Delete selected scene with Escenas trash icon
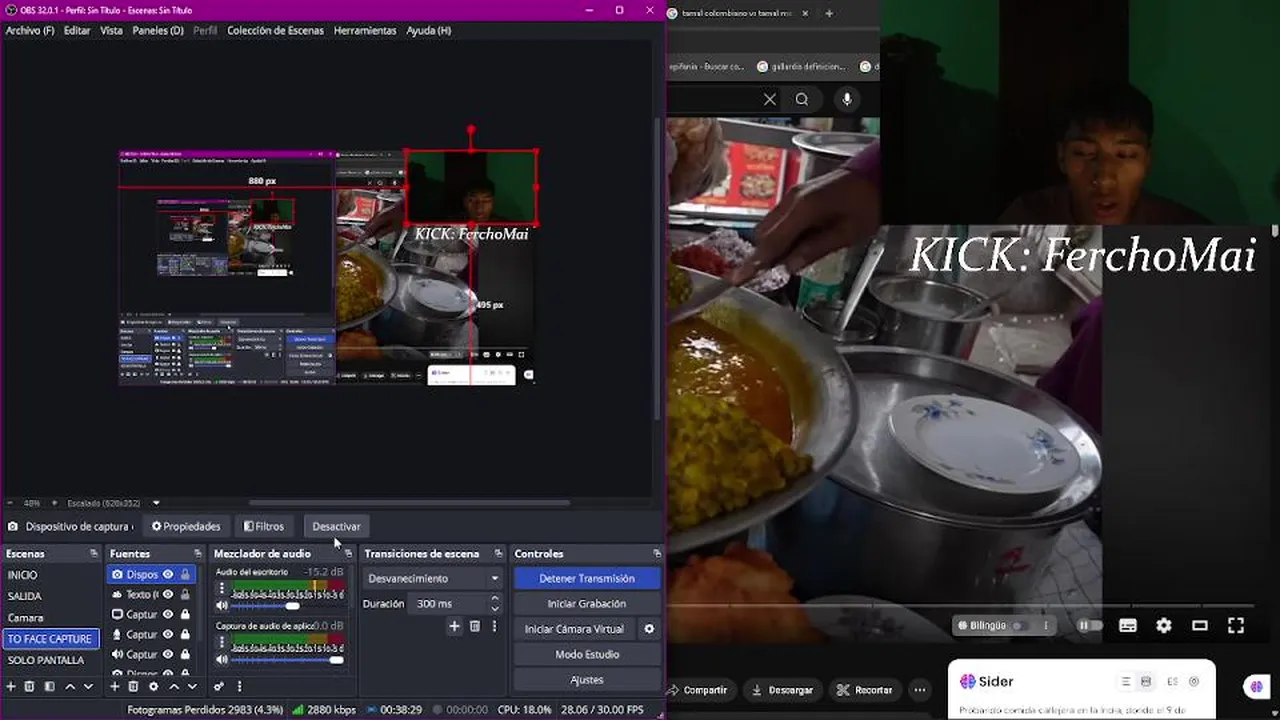The height and width of the screenshot is (720, 1280). 29,686
